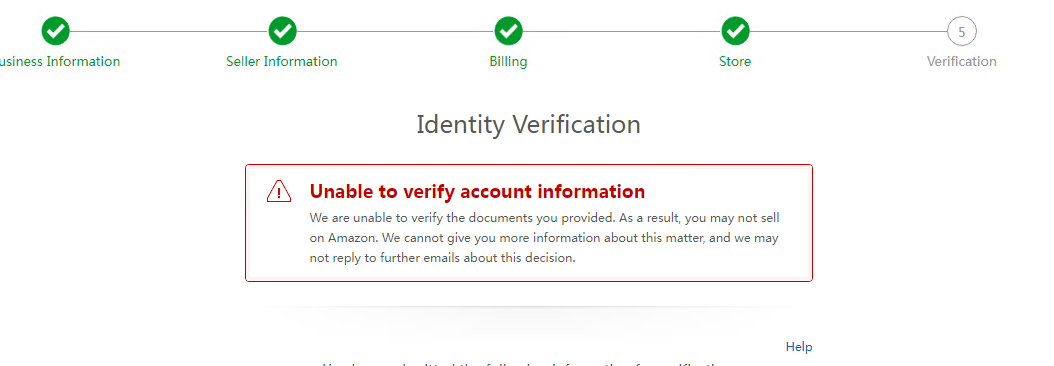Click the step 5 Verification circle
Screen dimensions: 1054x366
pyautogui.click(x=962, y=31)
